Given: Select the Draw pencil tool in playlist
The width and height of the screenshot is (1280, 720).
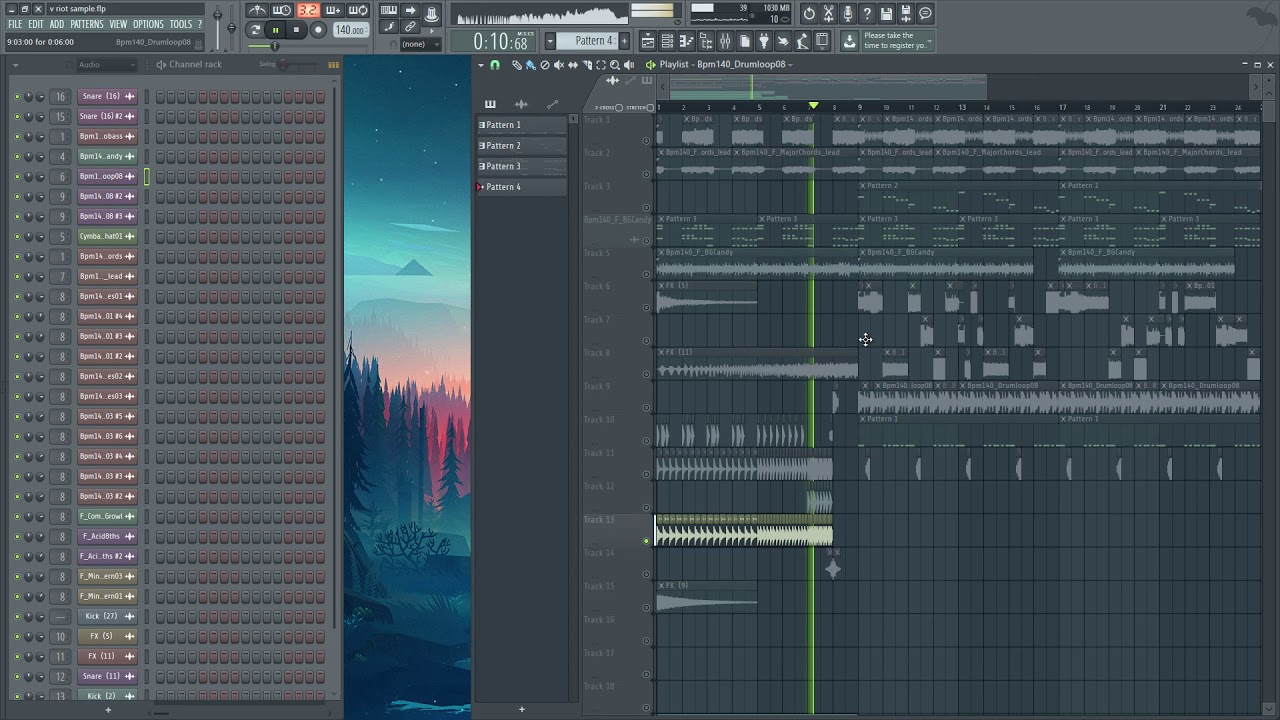Looking at the screenshot, I should [x=517, y=64].
